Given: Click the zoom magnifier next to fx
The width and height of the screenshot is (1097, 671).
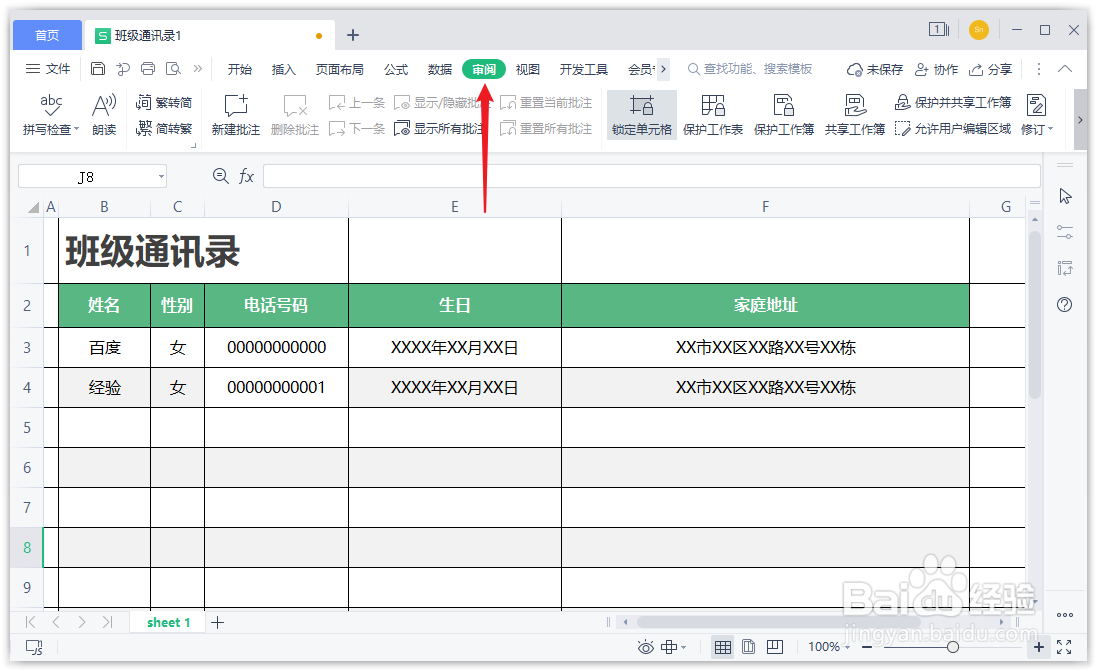Looking at the screenshot, I should [x=220, y=176].
